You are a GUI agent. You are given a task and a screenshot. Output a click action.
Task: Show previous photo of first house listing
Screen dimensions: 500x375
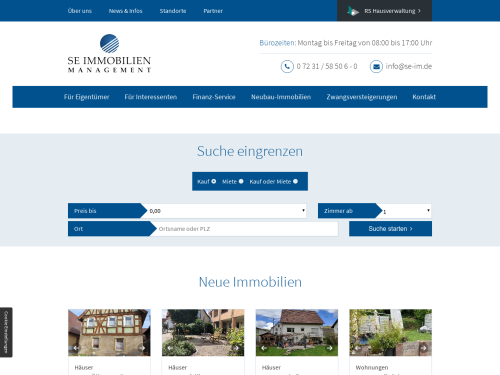(x=76, y=348)
